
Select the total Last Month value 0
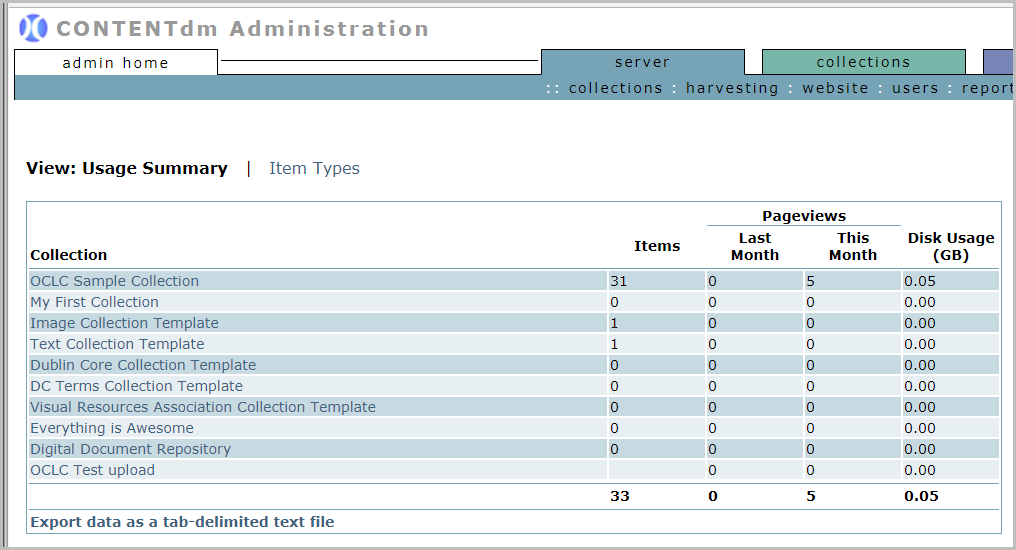pos(713,496)
